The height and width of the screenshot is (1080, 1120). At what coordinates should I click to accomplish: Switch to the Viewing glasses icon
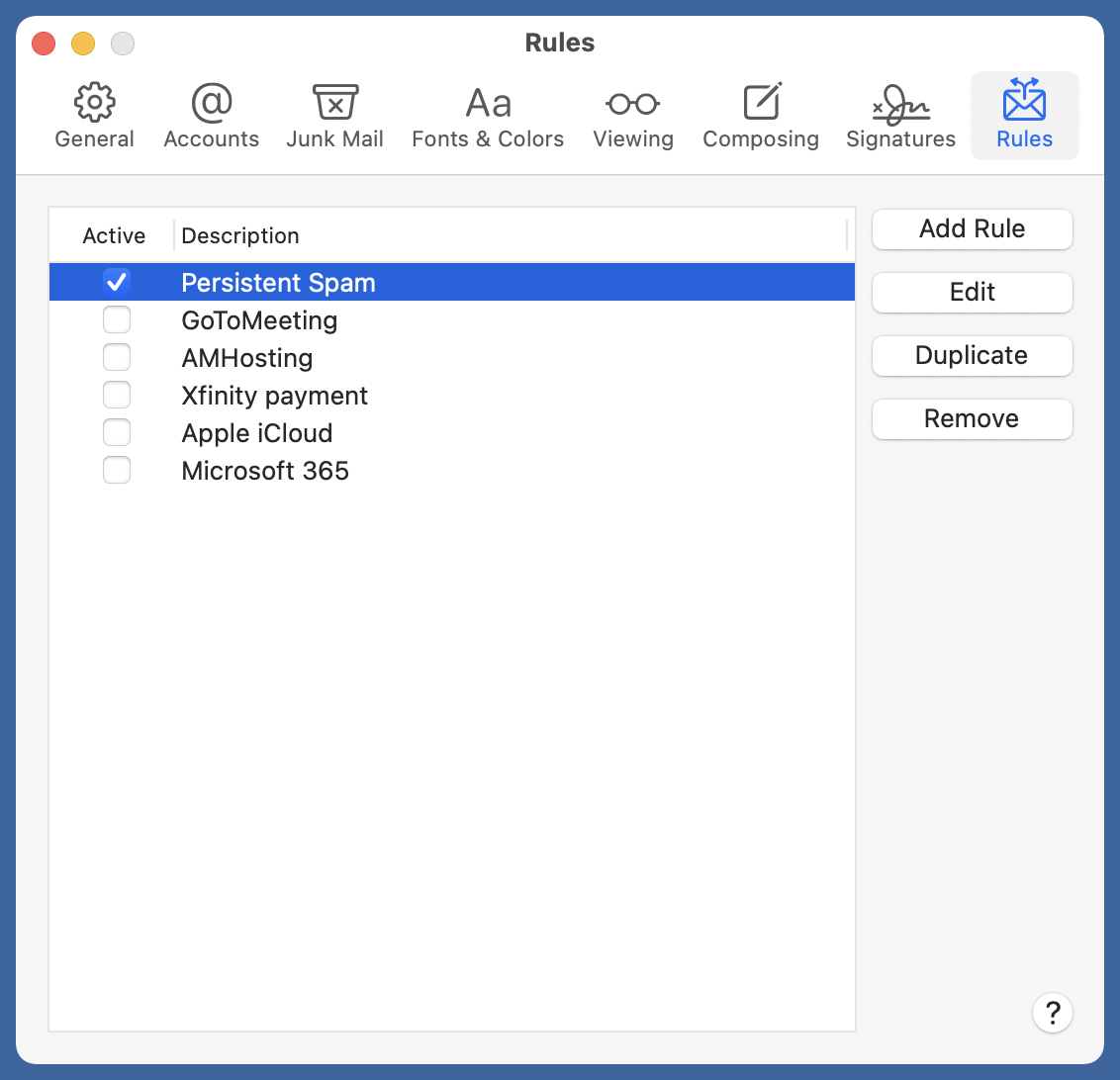click(x=633, y=103)
